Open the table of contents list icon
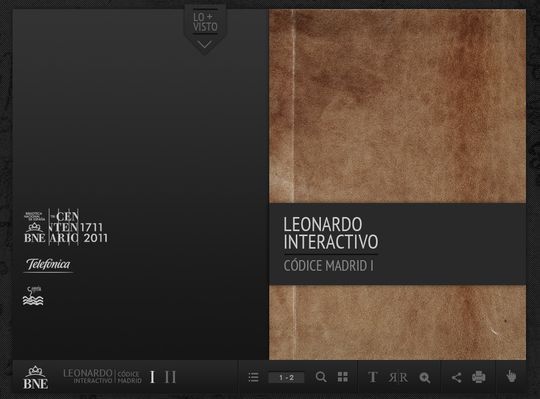 click(x=253, y=377)
